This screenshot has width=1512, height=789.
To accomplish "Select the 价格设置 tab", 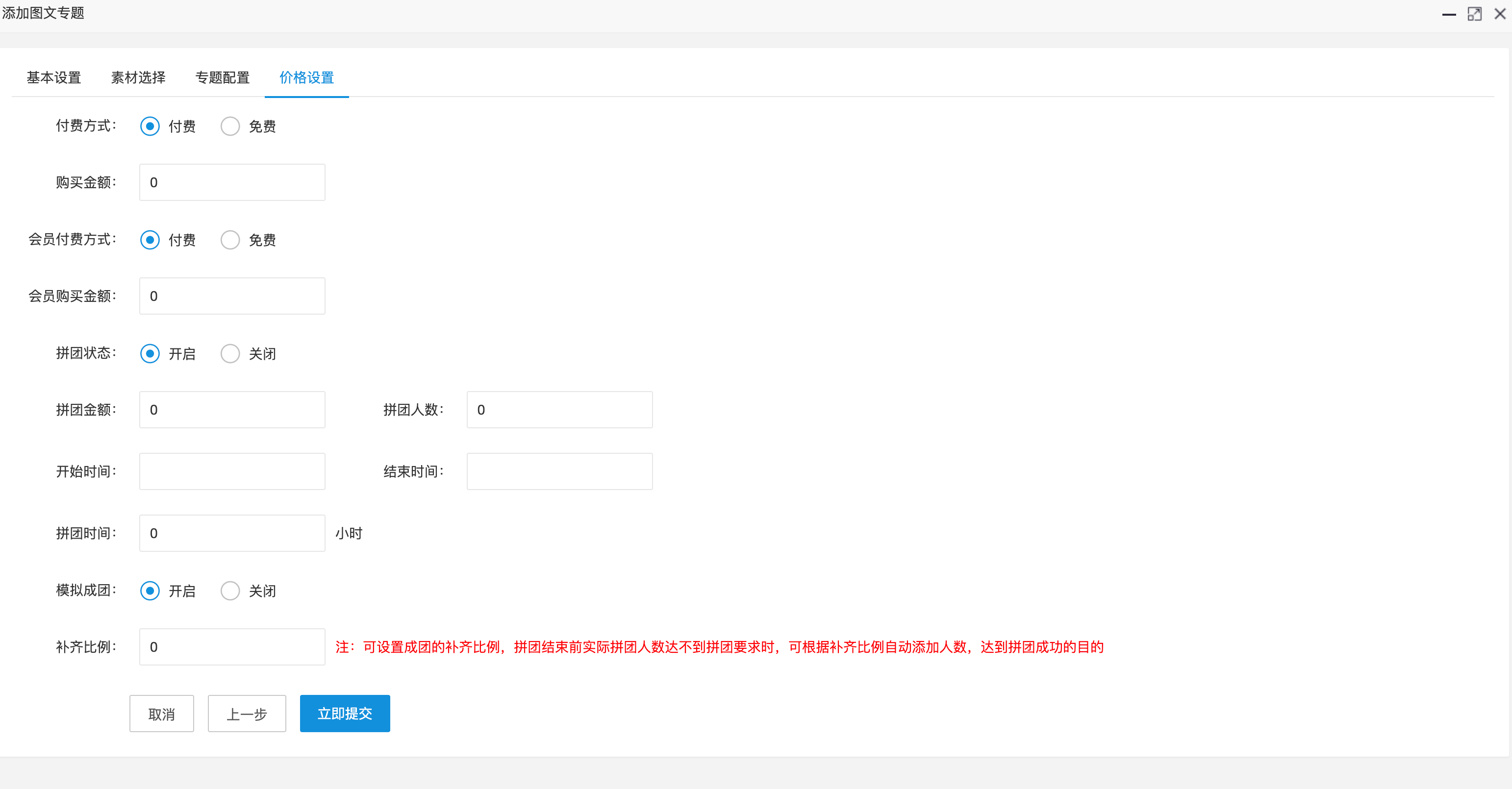I will pos(307,77).
